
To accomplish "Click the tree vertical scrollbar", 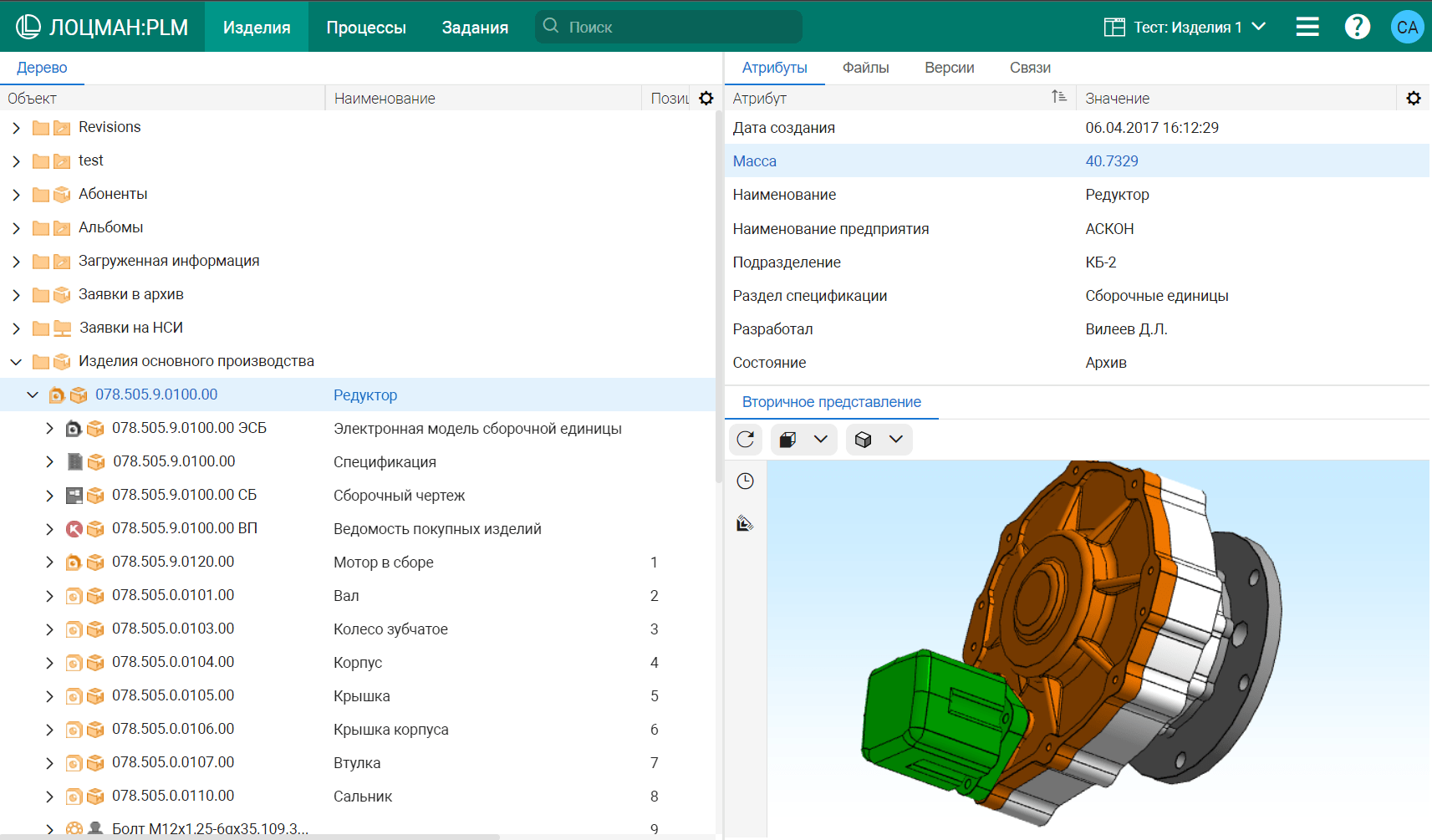I will tap(719, 297).
